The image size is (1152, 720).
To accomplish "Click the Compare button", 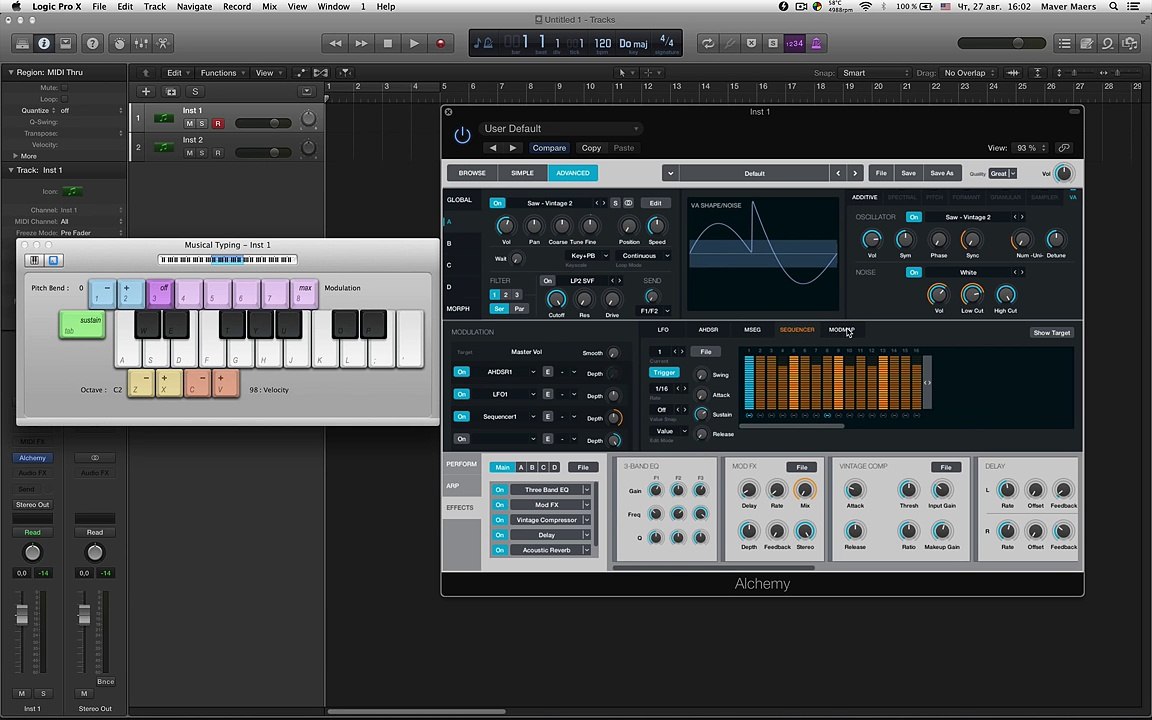I will pos(549,148).
